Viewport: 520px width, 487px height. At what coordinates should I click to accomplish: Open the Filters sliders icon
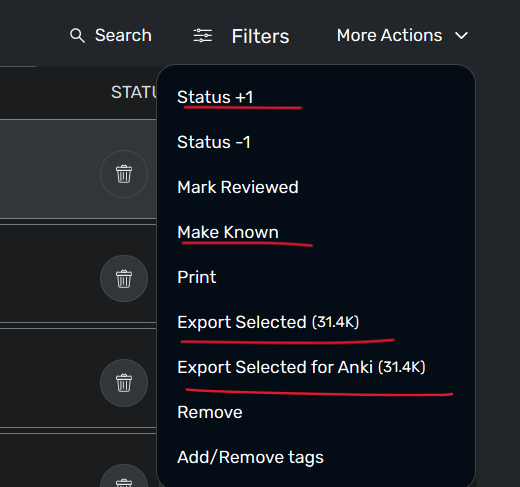pyautogui.click(x=203, y=35)
